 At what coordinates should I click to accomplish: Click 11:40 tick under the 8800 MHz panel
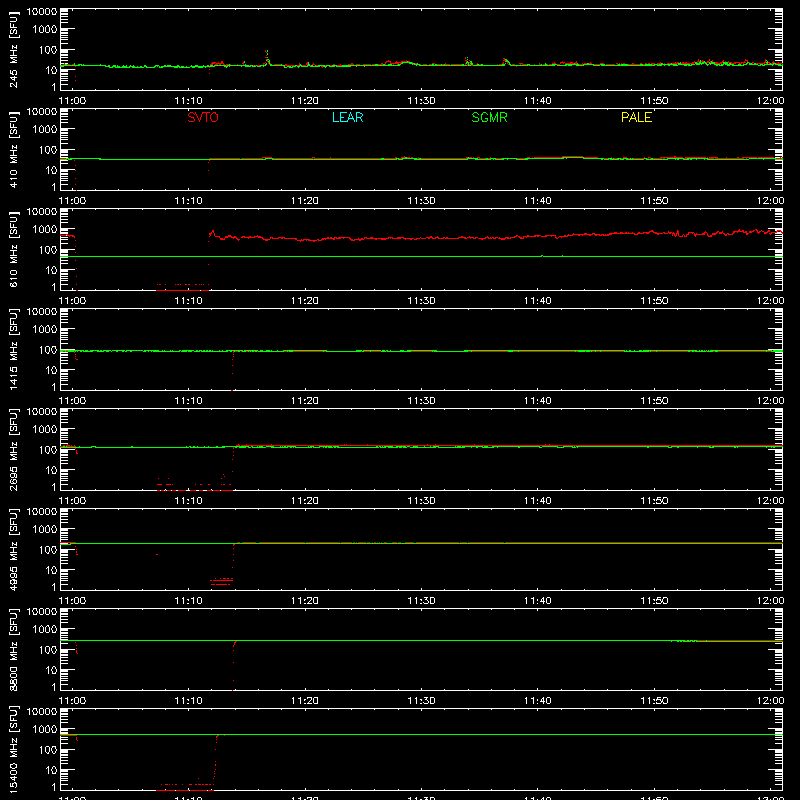pos(538,701)
